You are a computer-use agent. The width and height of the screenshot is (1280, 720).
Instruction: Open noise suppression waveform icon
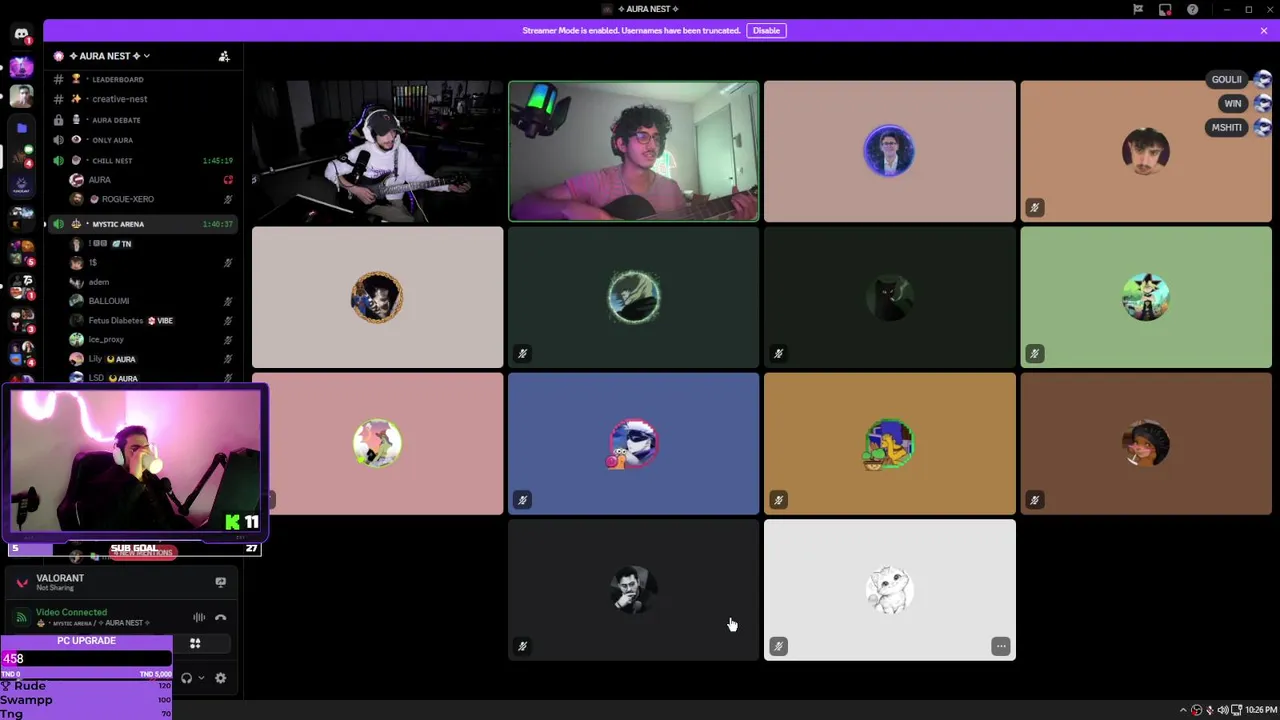199,617
